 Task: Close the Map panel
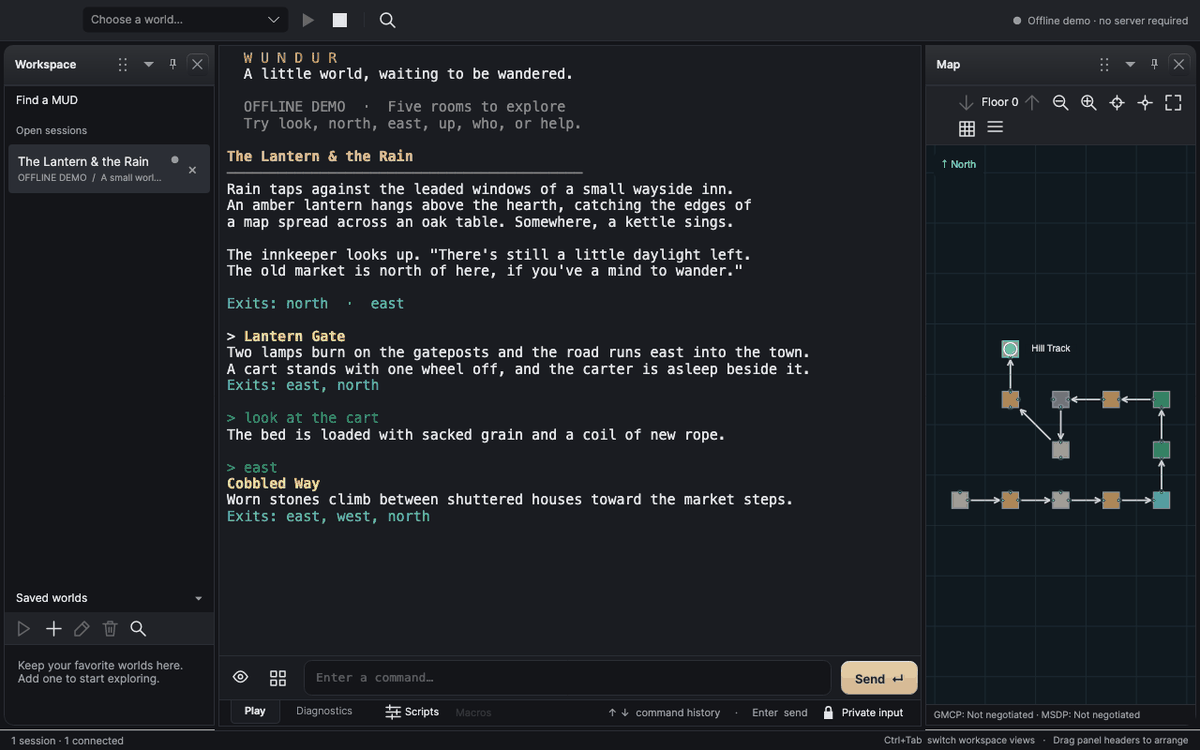(x=1178, y=64)
